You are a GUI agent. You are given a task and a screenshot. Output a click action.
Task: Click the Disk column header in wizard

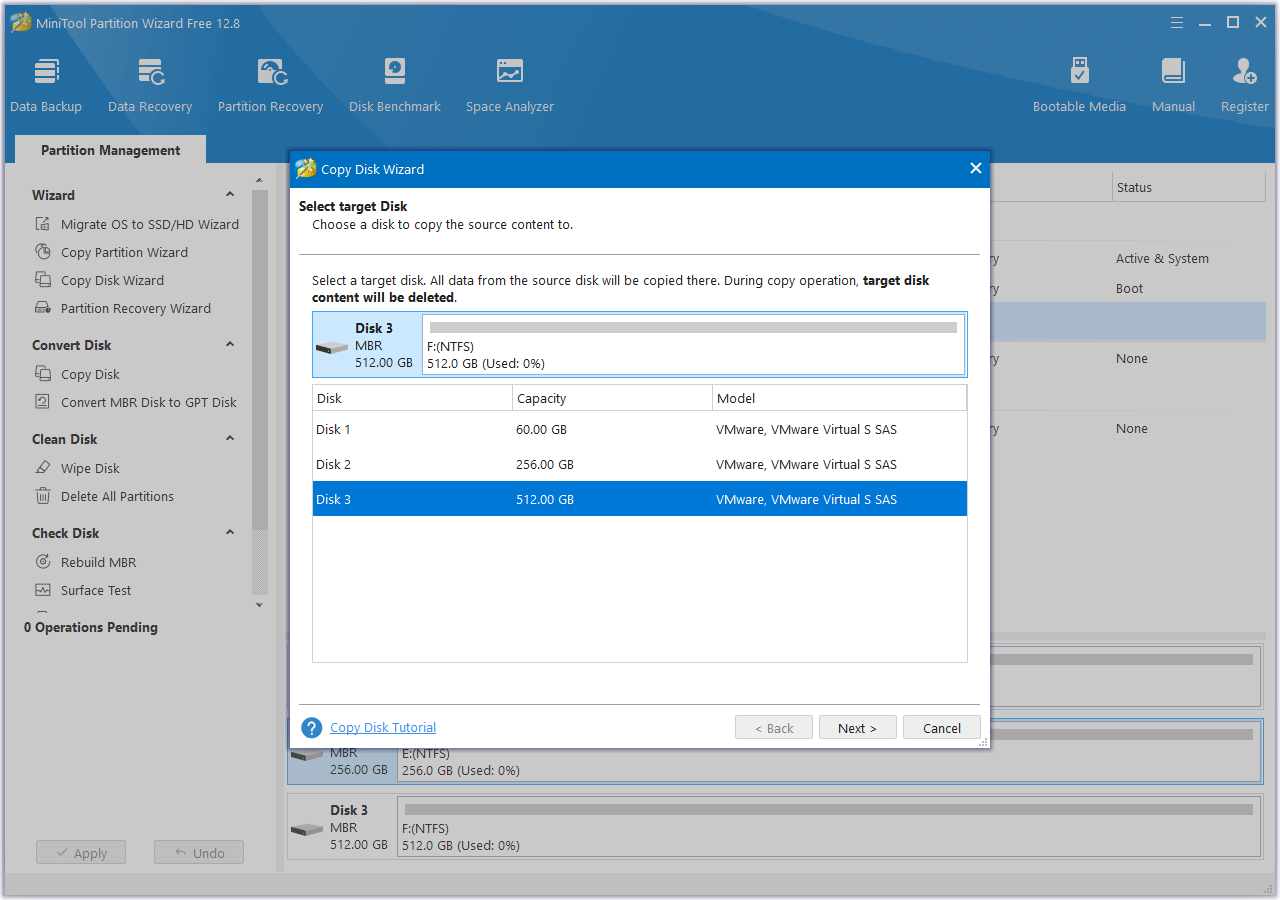click(412, 398)
